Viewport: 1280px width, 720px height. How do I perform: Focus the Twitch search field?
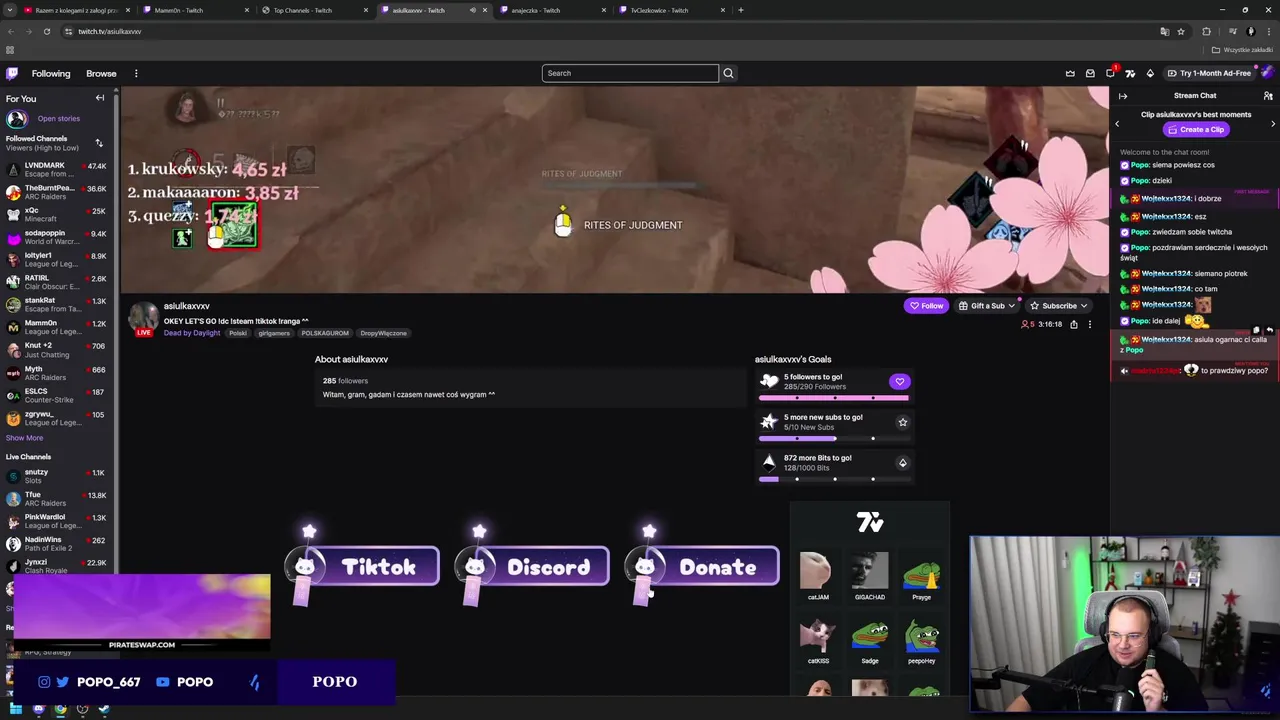point(630,73)
